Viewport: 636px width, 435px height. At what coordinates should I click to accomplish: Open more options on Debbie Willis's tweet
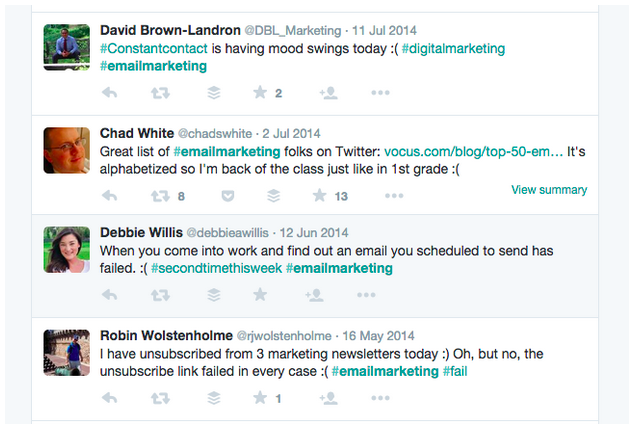point(380,295)
